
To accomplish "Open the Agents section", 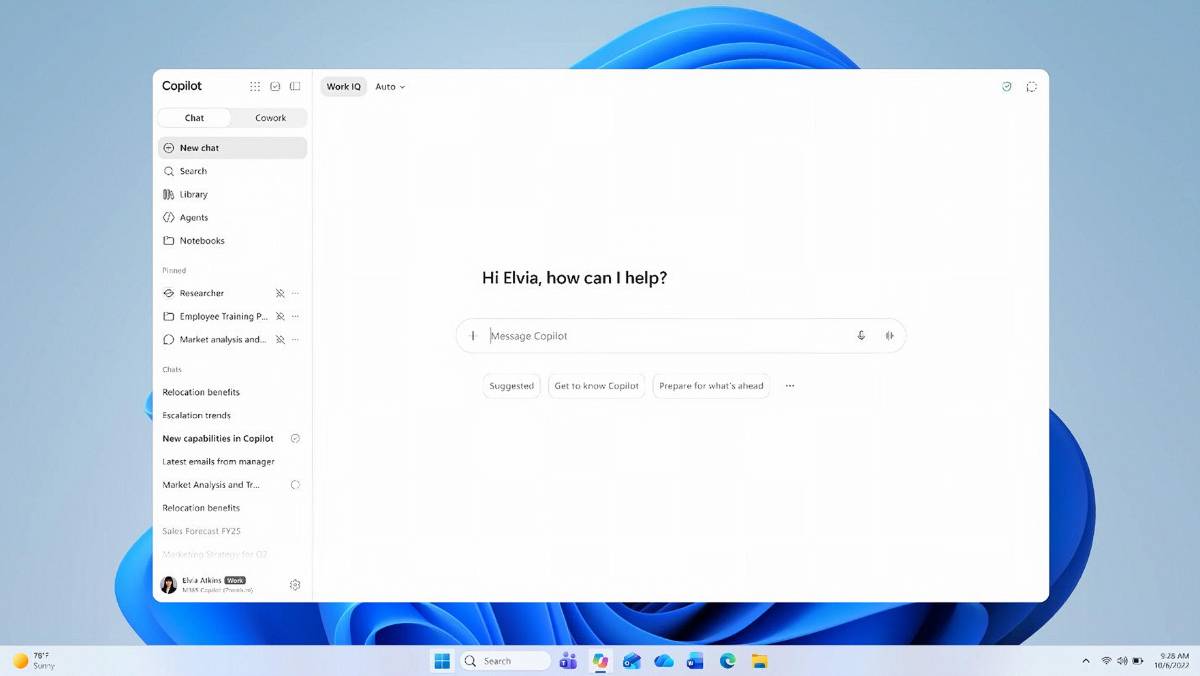I will (x=232, y=217).
